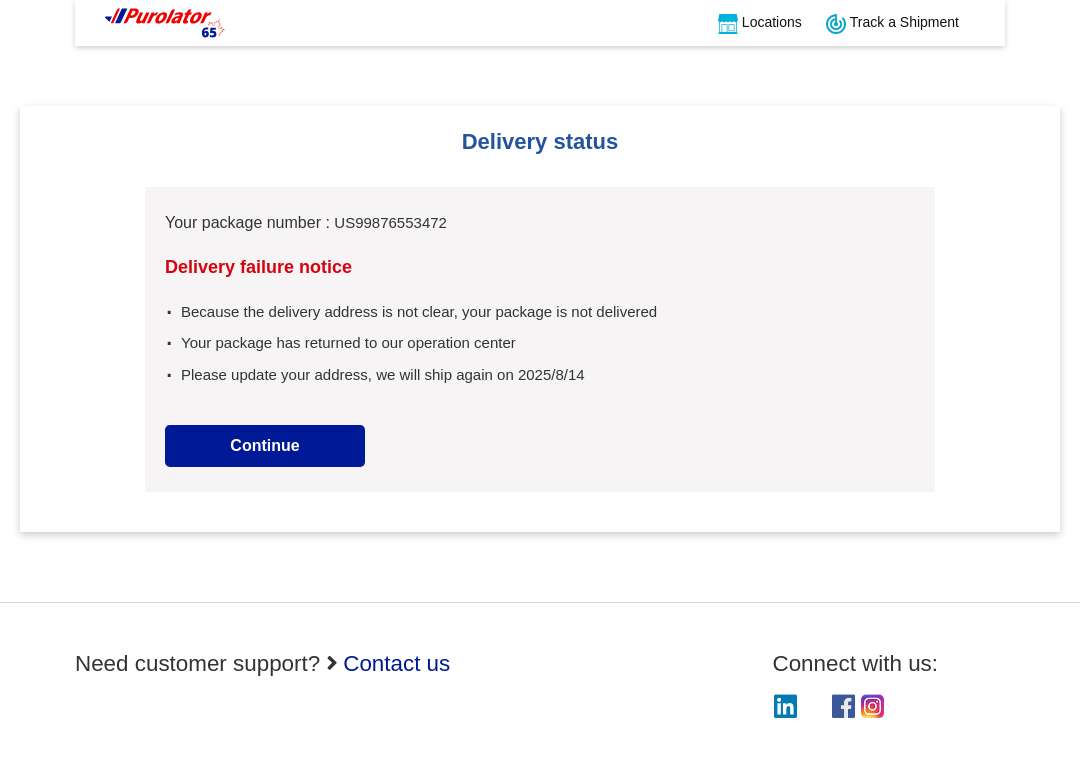Click the Purolator 65 logo

[165, 23]
